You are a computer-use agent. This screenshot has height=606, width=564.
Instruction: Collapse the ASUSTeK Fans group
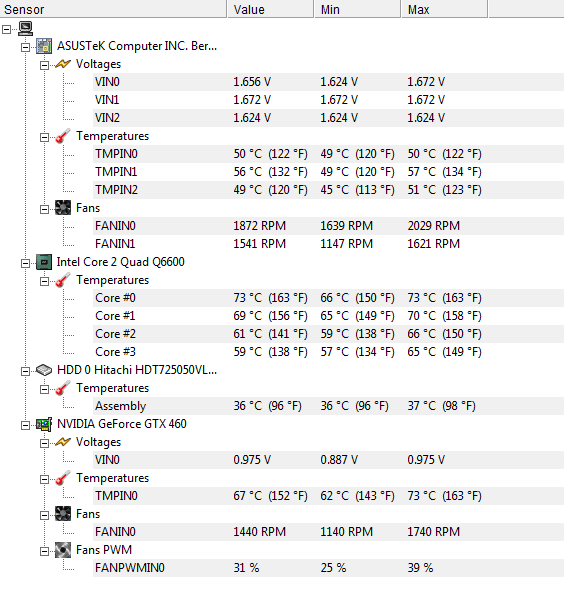[x=44, y=209]
